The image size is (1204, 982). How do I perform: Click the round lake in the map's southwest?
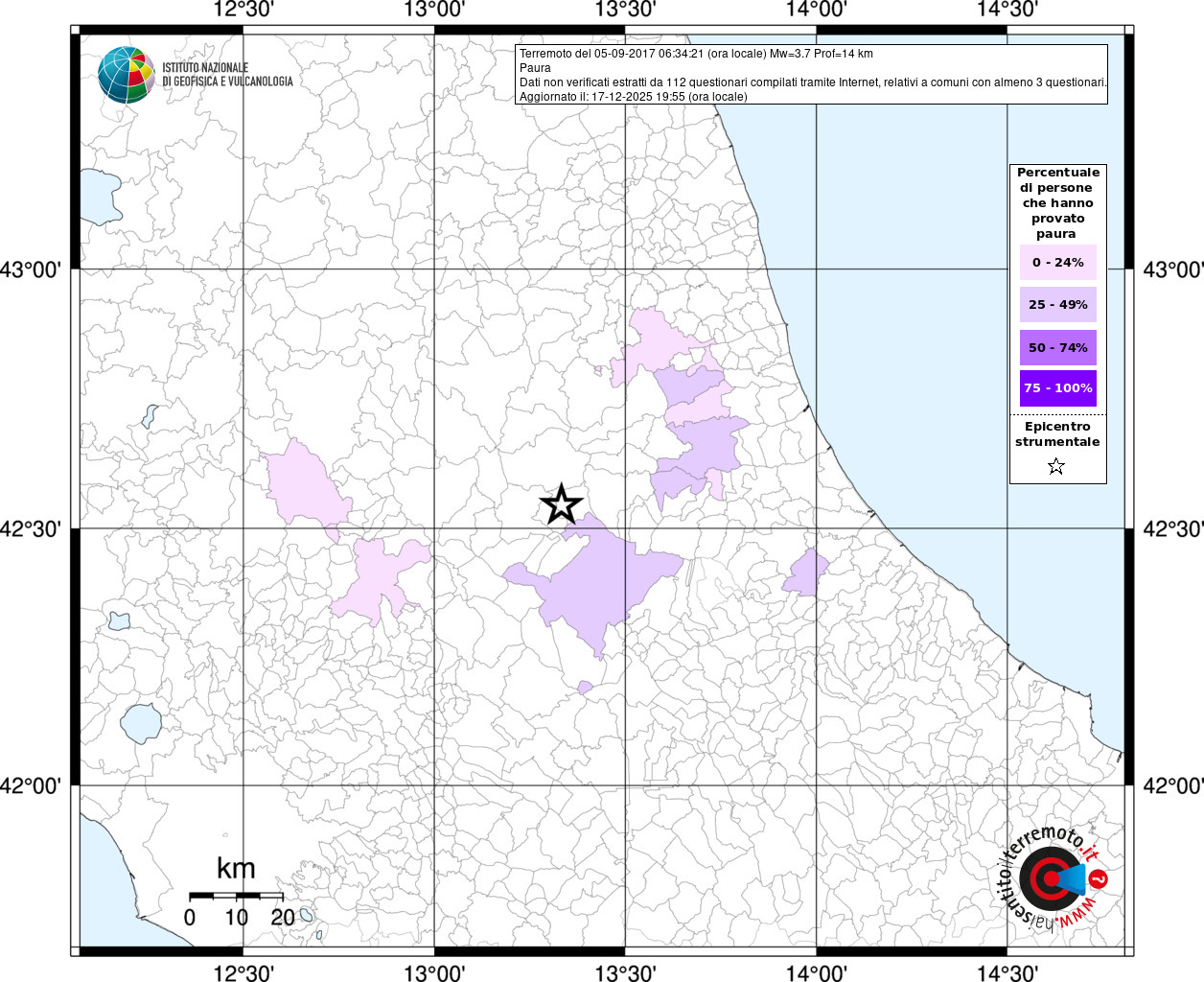click(142, 723)
